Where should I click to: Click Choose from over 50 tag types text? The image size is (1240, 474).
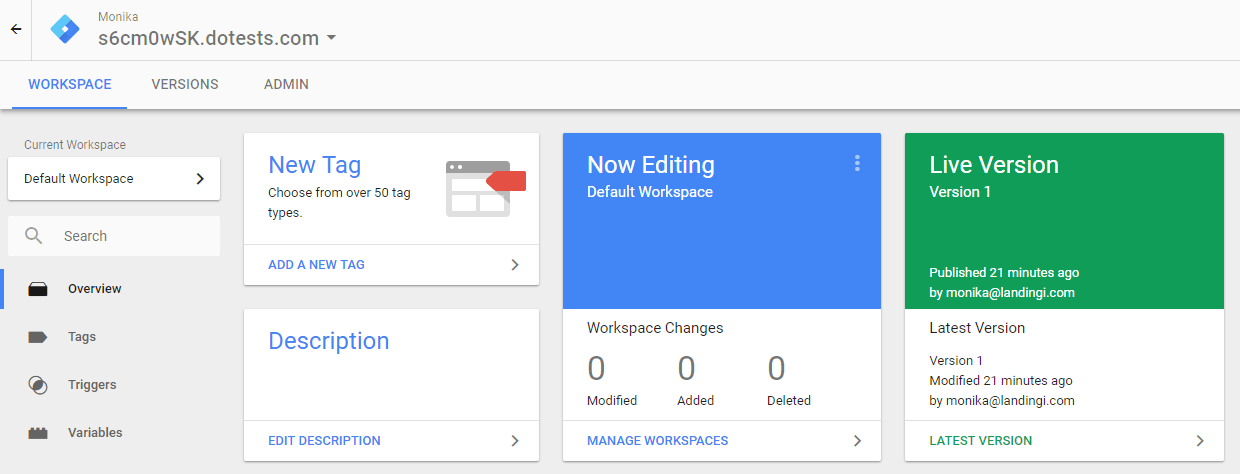click(x=339, y=201)
